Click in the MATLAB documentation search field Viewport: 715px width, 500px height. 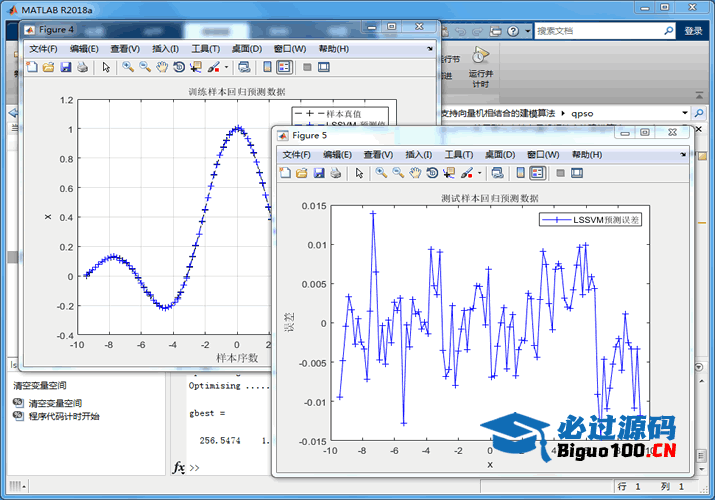click(x=598, y=31)
